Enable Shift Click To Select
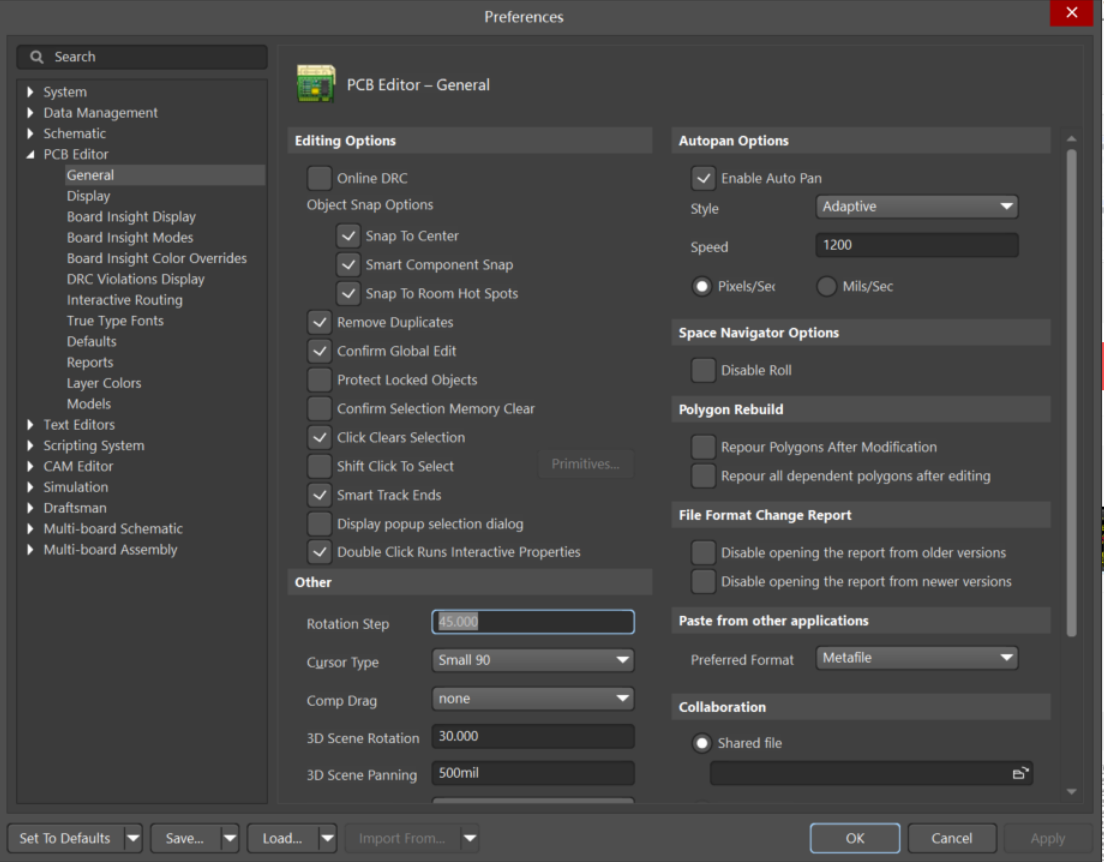Screen dimensions: 1104x862 pos(319,466)
